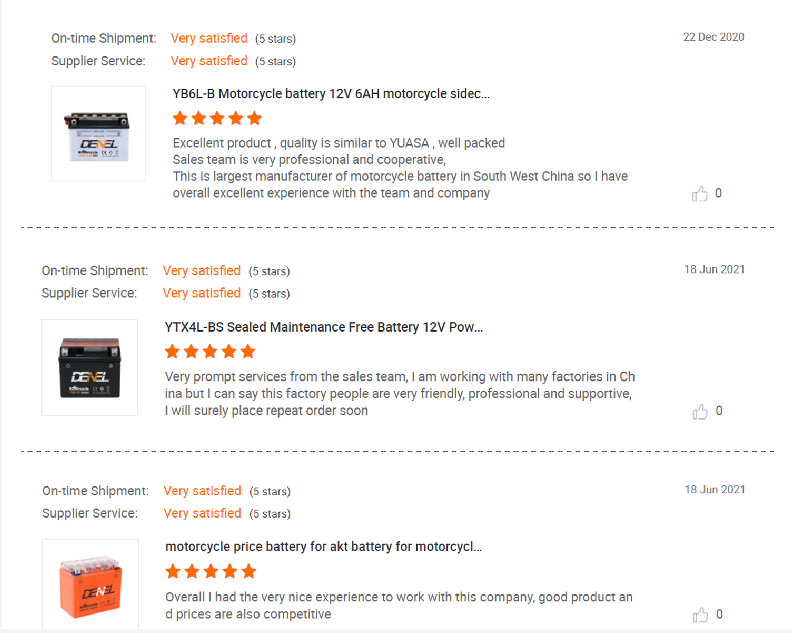Click the second review's On-time Shipment 'Very satisfied'
The width and height of the screenshot is (792, 633).
201,271
